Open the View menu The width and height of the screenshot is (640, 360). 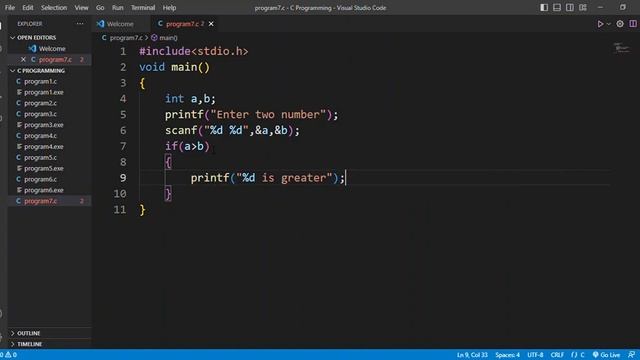(81, 7)
